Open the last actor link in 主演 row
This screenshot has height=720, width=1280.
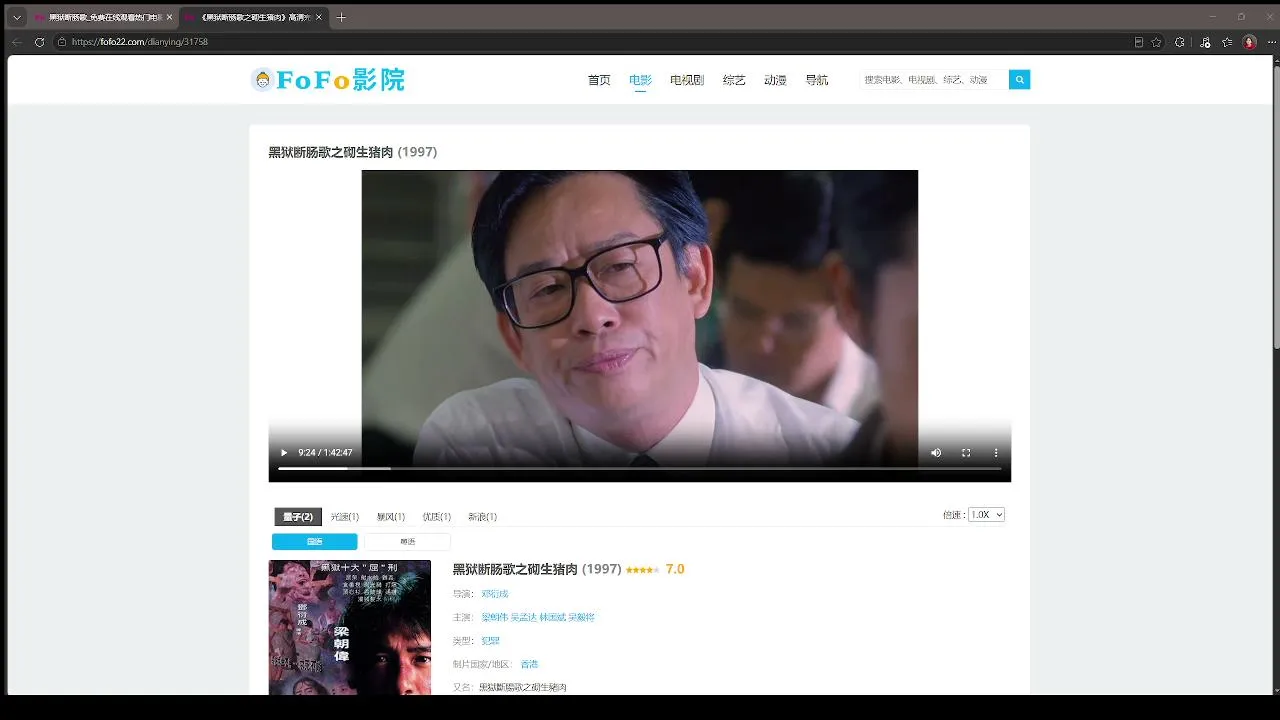(x=582, y=618)
